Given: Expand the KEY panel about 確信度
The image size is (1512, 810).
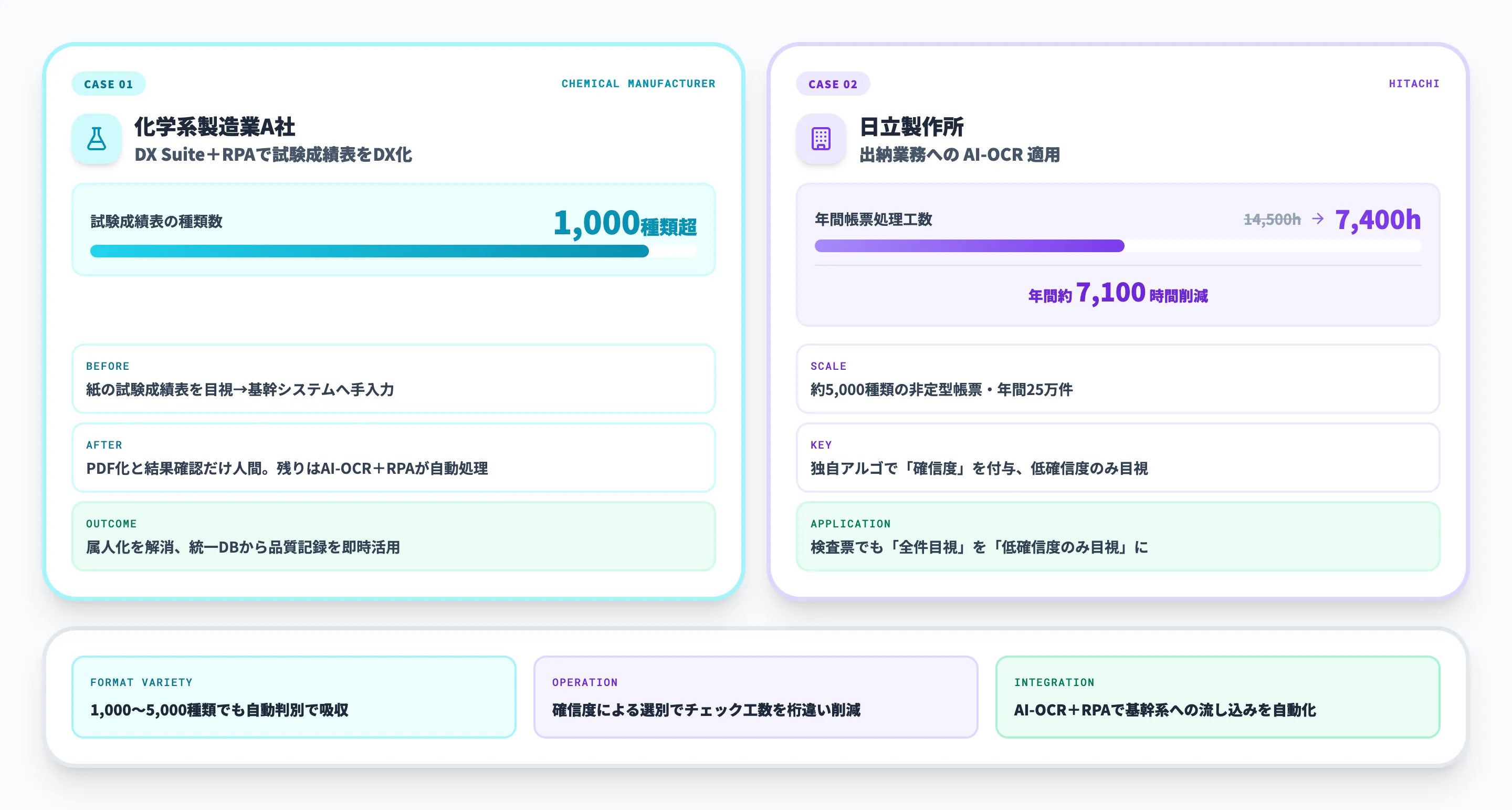Looking at the screenshot, I should click(1118, 458).
